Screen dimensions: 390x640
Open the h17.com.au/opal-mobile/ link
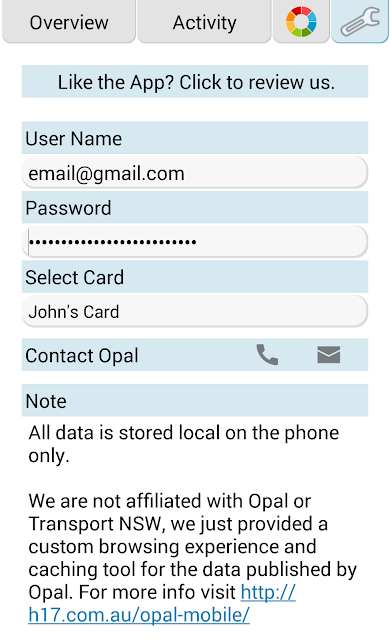tap(162, 604)
